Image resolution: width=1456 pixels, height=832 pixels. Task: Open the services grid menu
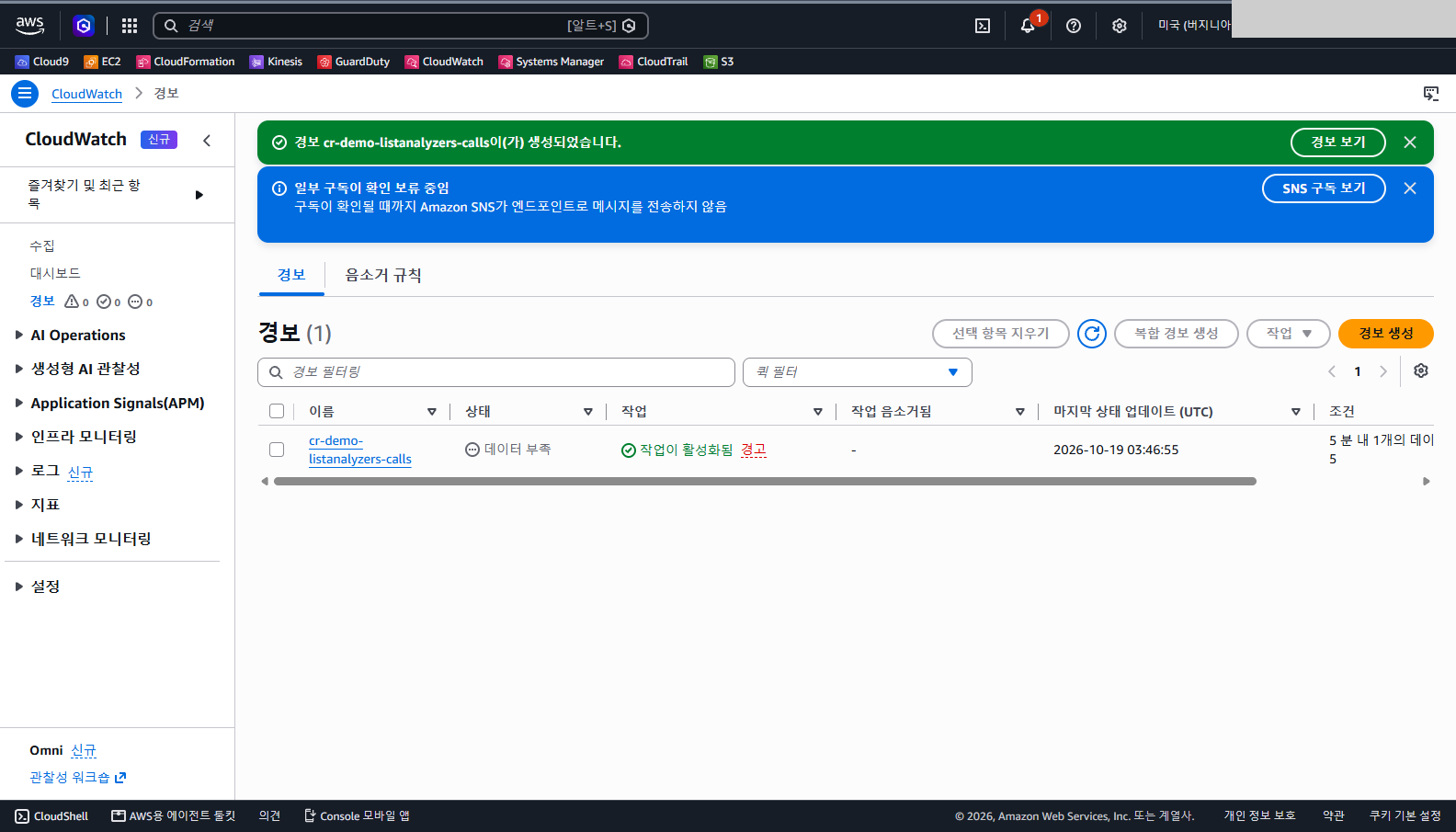pos(130,26)
